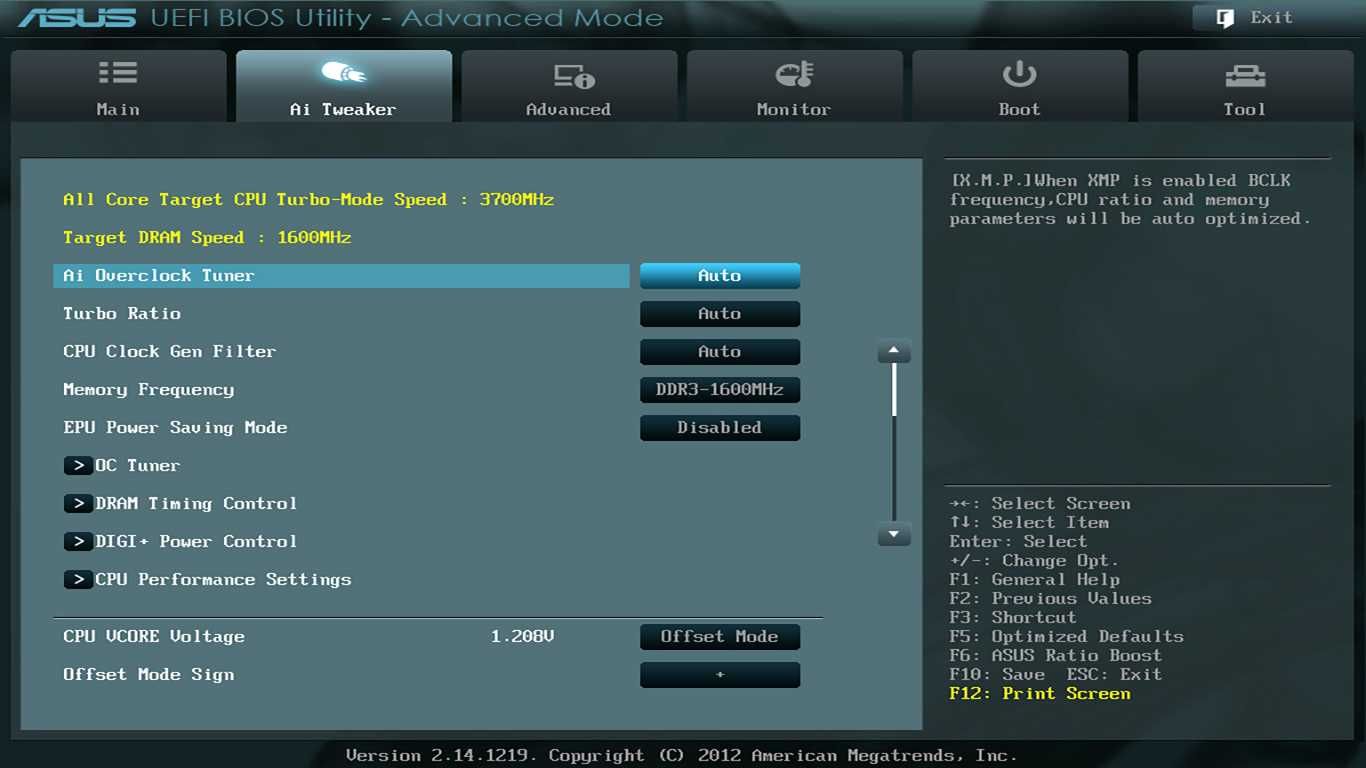This screenshot has width=1366, height=768.
Task: Go to the Monitor tab
Action: click(794, 87)
